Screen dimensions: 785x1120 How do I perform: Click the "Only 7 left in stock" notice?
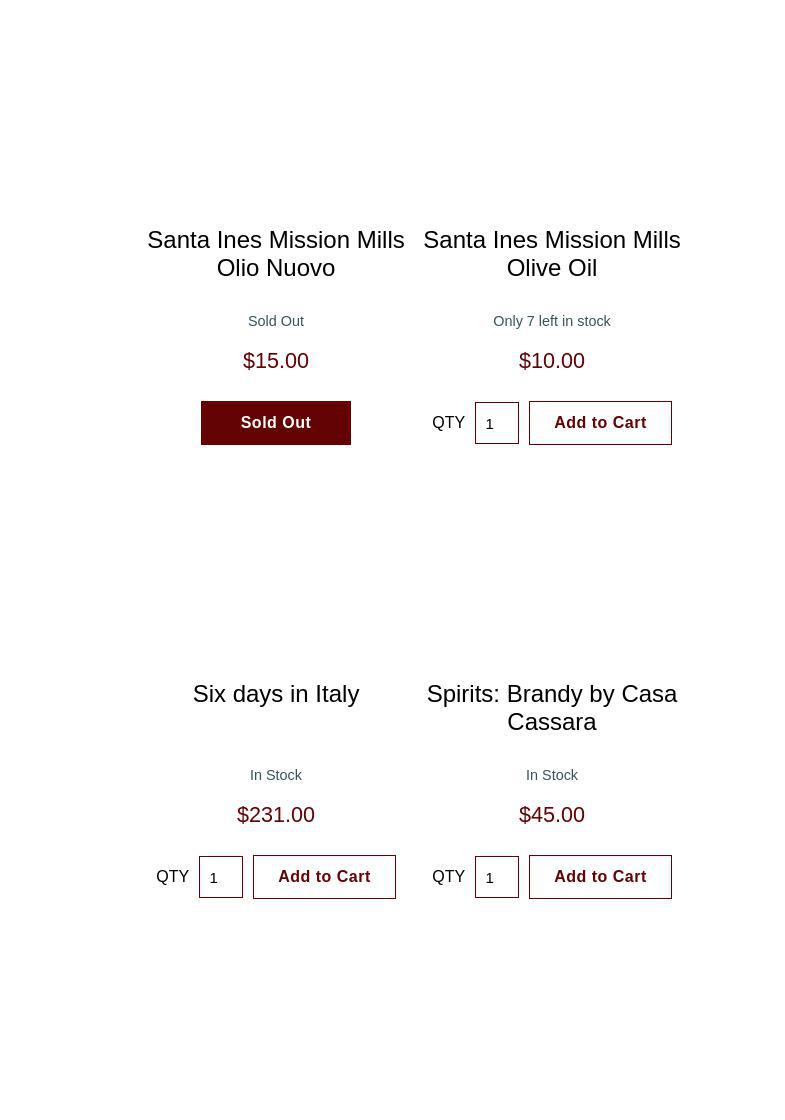click(x=552, y=321)
